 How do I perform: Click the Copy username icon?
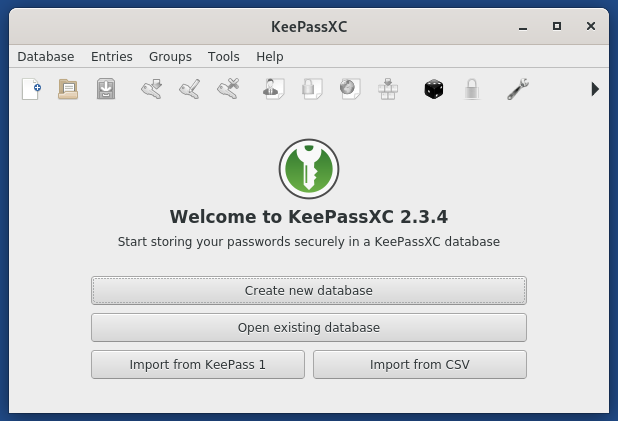tap(274, 89)
